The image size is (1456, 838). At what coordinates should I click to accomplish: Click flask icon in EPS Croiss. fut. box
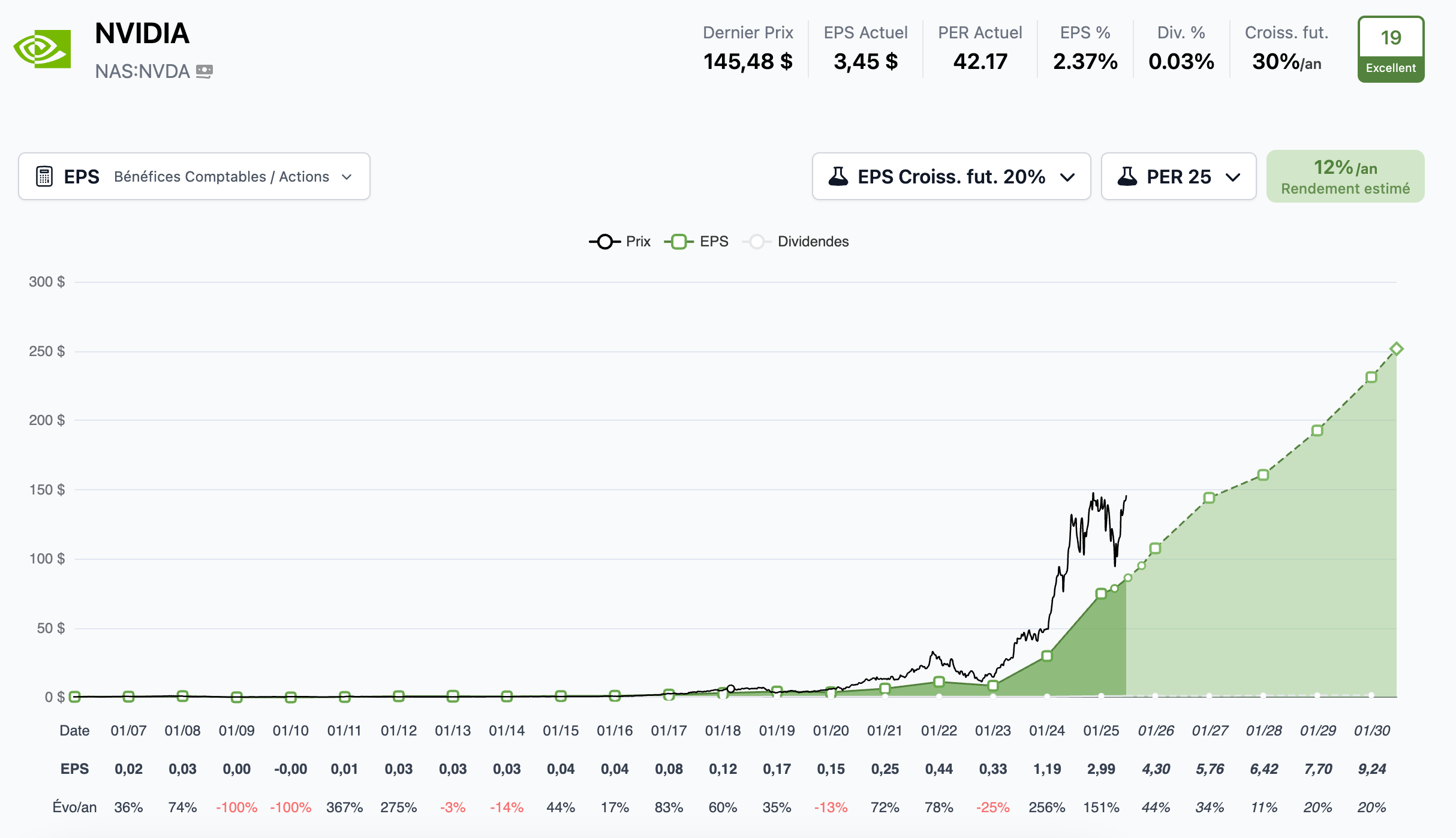pos(838,177)
